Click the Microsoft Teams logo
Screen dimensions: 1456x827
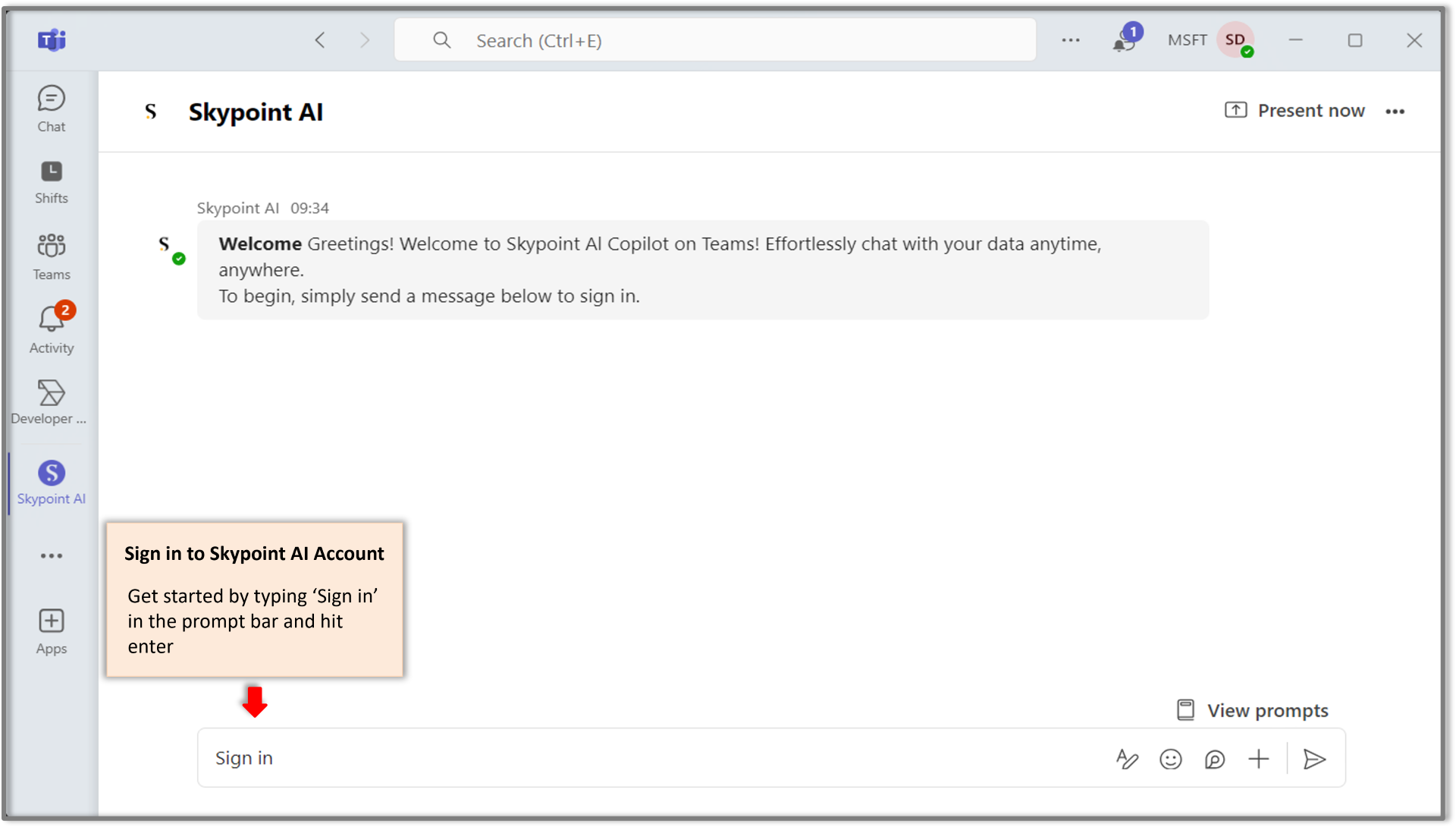(52, 39)
